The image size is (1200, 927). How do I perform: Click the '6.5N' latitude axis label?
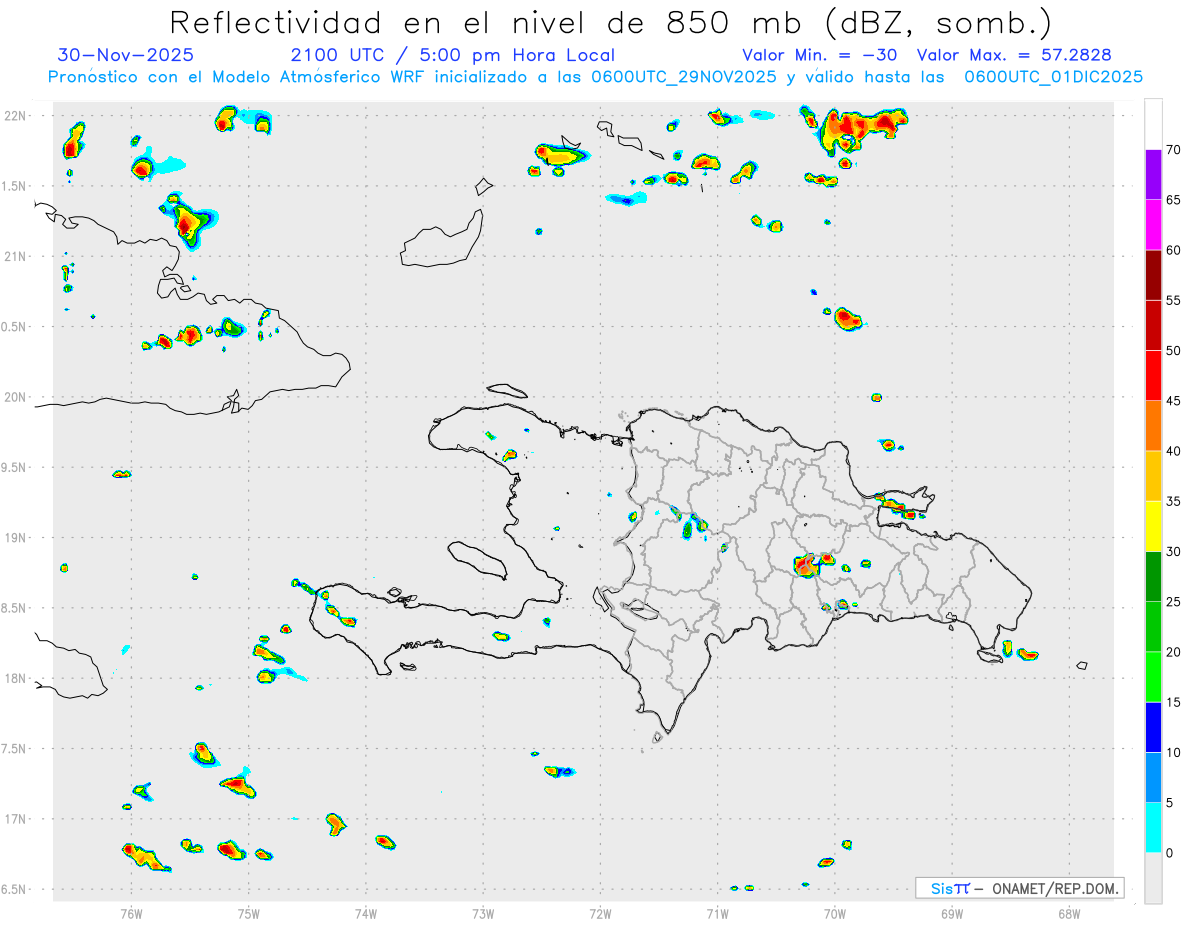[15, 890]
